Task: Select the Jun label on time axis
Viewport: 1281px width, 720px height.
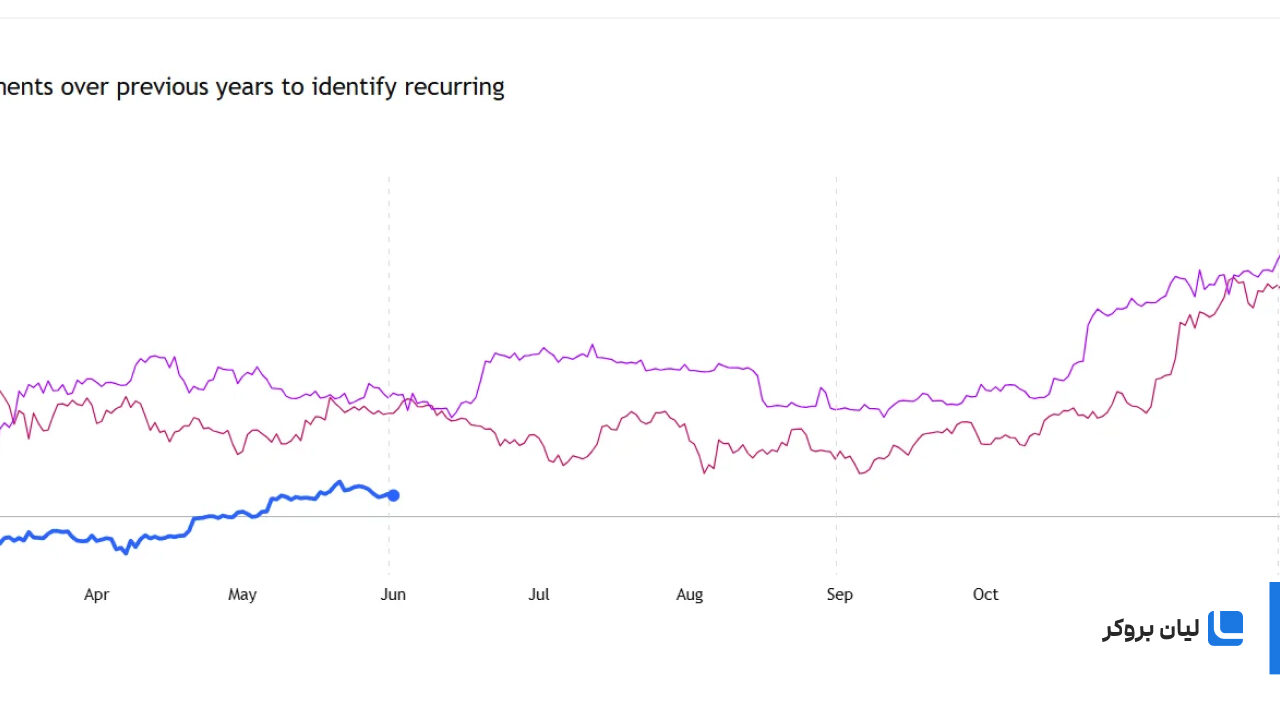Action: 393,595
